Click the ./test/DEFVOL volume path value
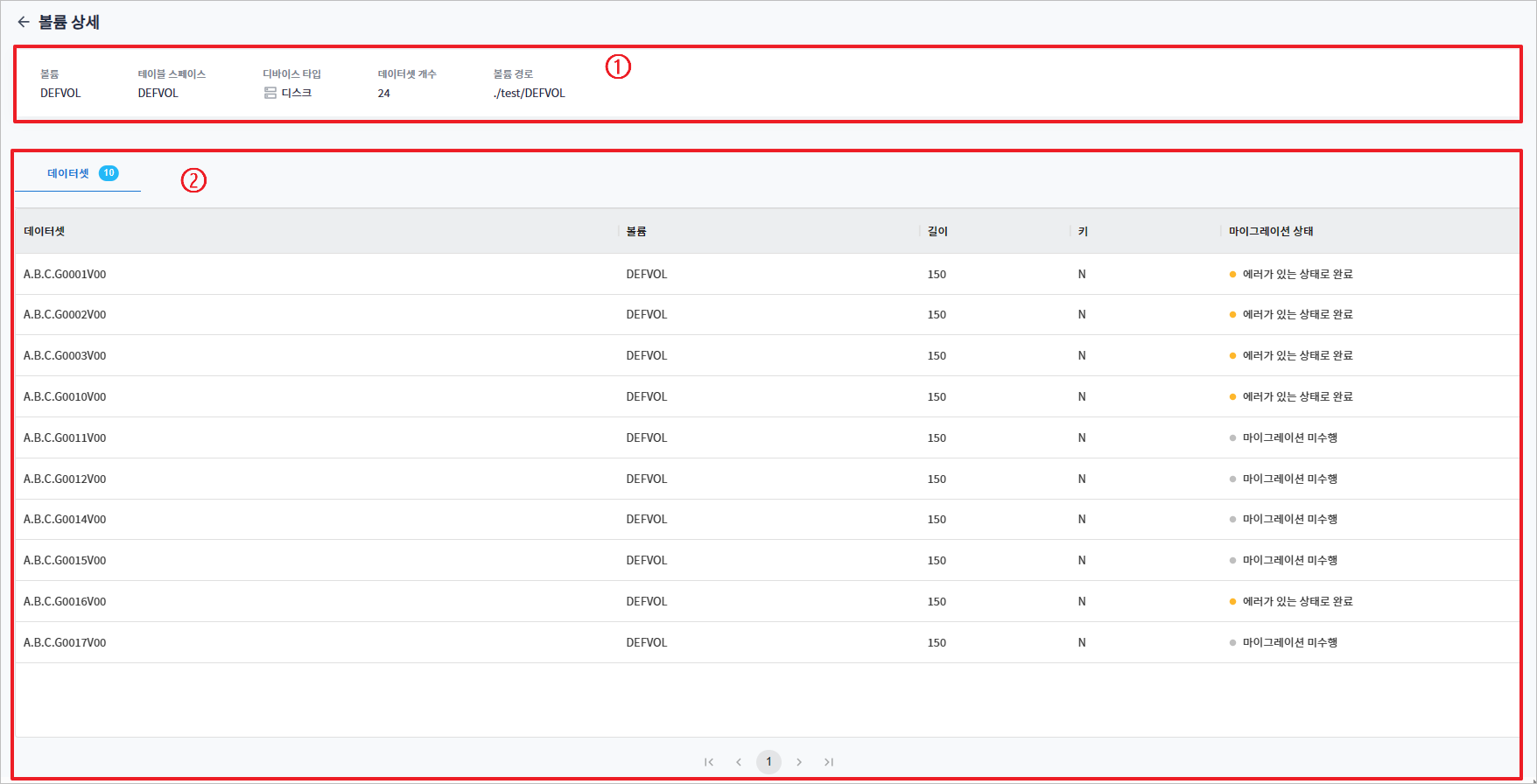Viewport: 1537px width, 784px height. (x=529, y=93)
